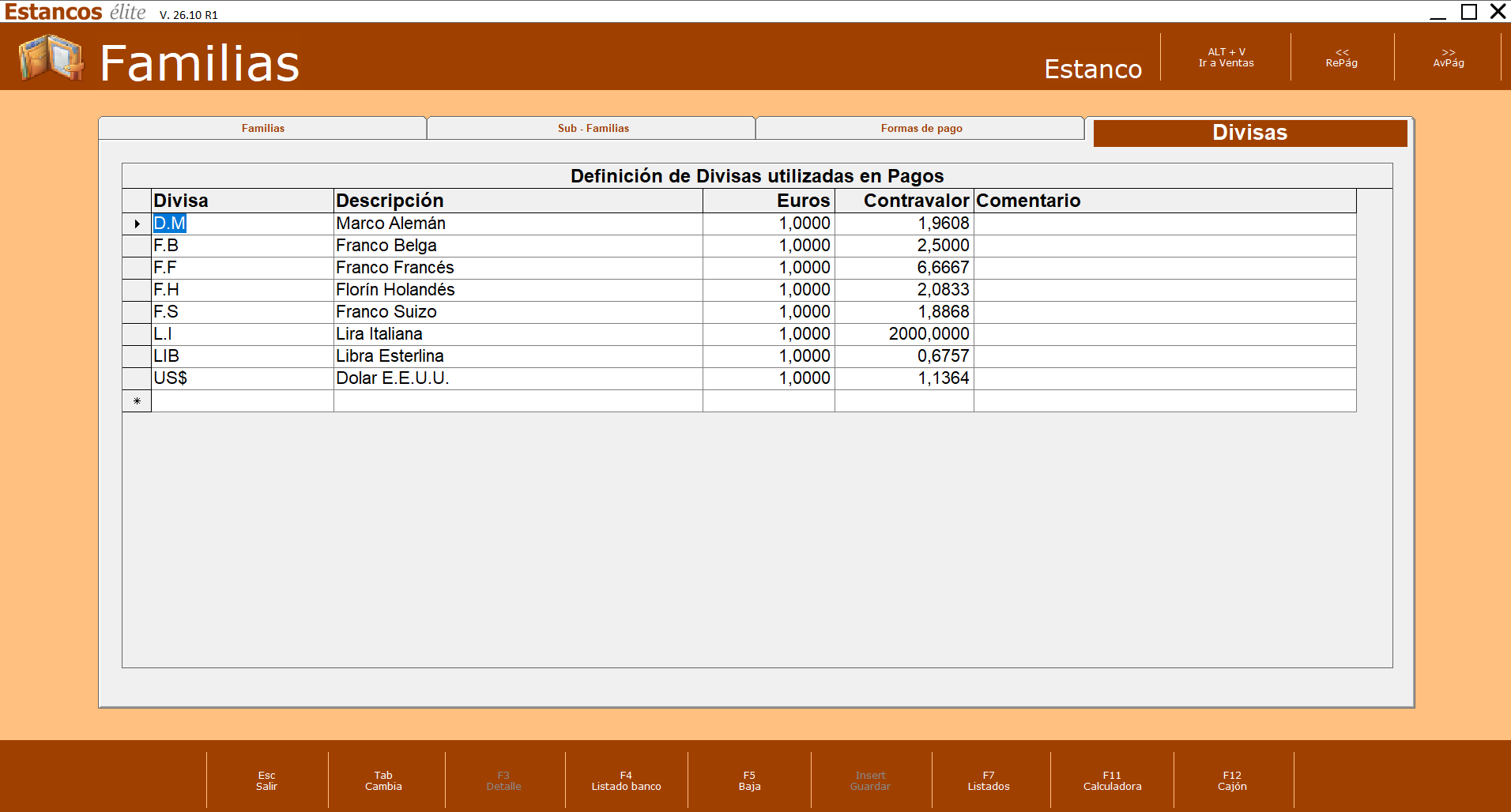Click the Euros column header

tap(769, 201)
